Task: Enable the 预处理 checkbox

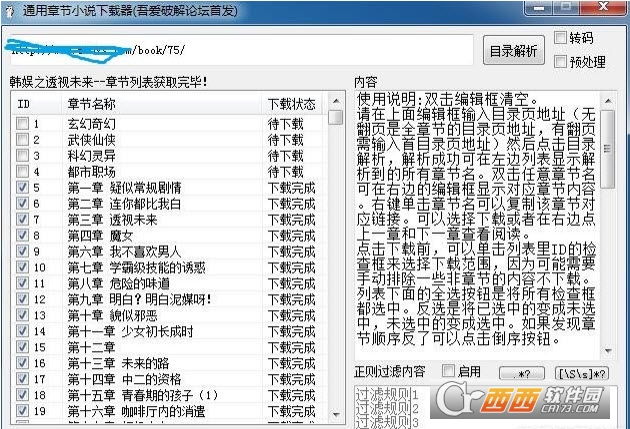Action: [x=560, y=61]
